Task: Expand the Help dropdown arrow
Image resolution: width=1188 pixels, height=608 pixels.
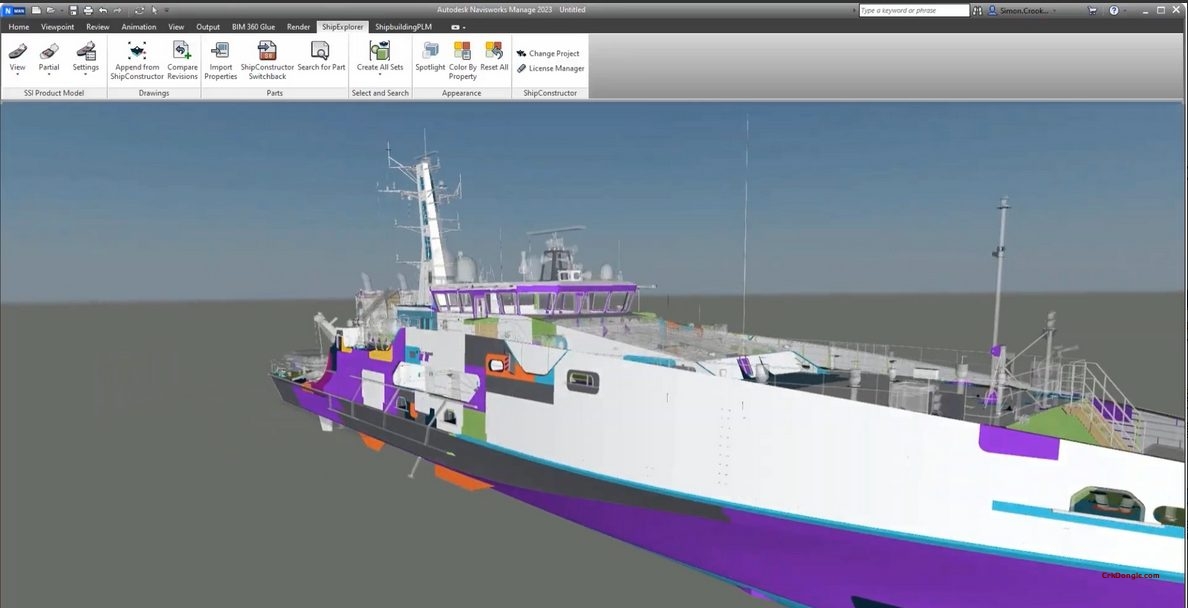Action: [x=1124, y=11]
